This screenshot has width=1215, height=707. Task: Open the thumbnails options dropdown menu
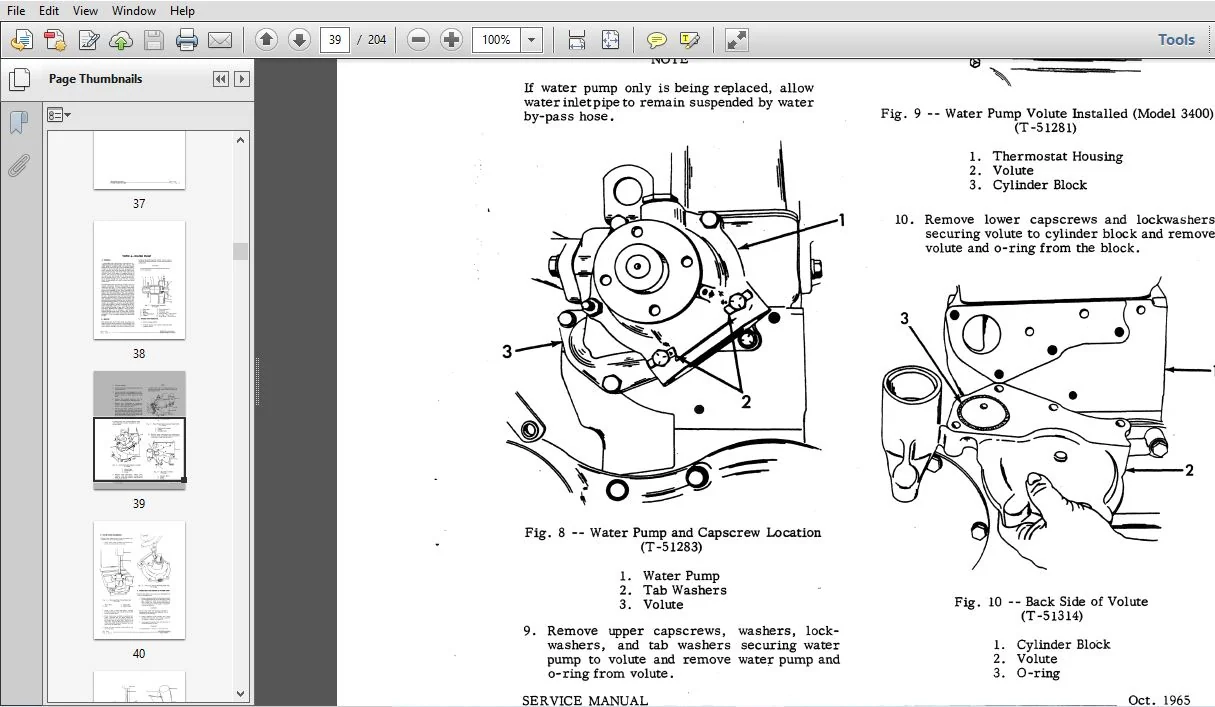58,115
